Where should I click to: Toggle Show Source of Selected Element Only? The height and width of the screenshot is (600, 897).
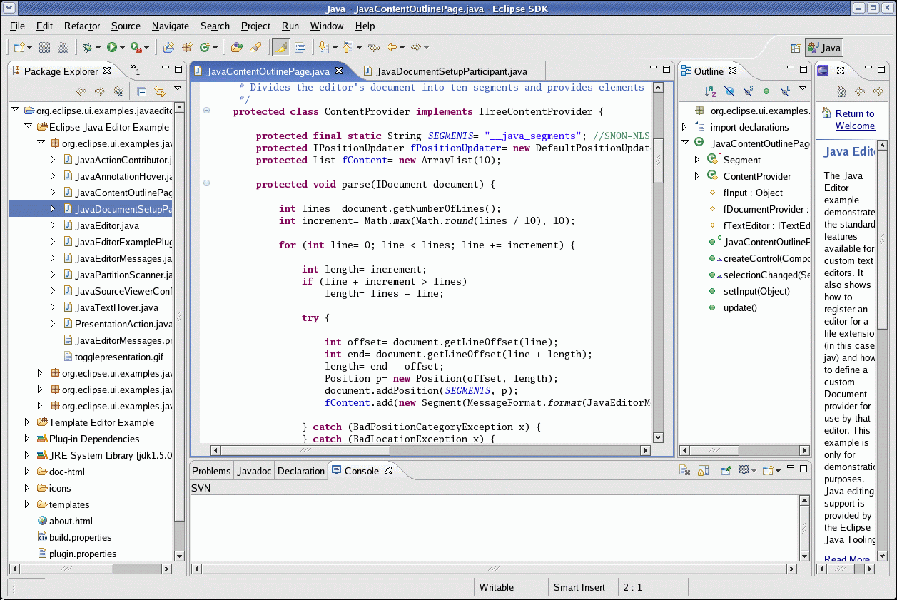[300, 47]
